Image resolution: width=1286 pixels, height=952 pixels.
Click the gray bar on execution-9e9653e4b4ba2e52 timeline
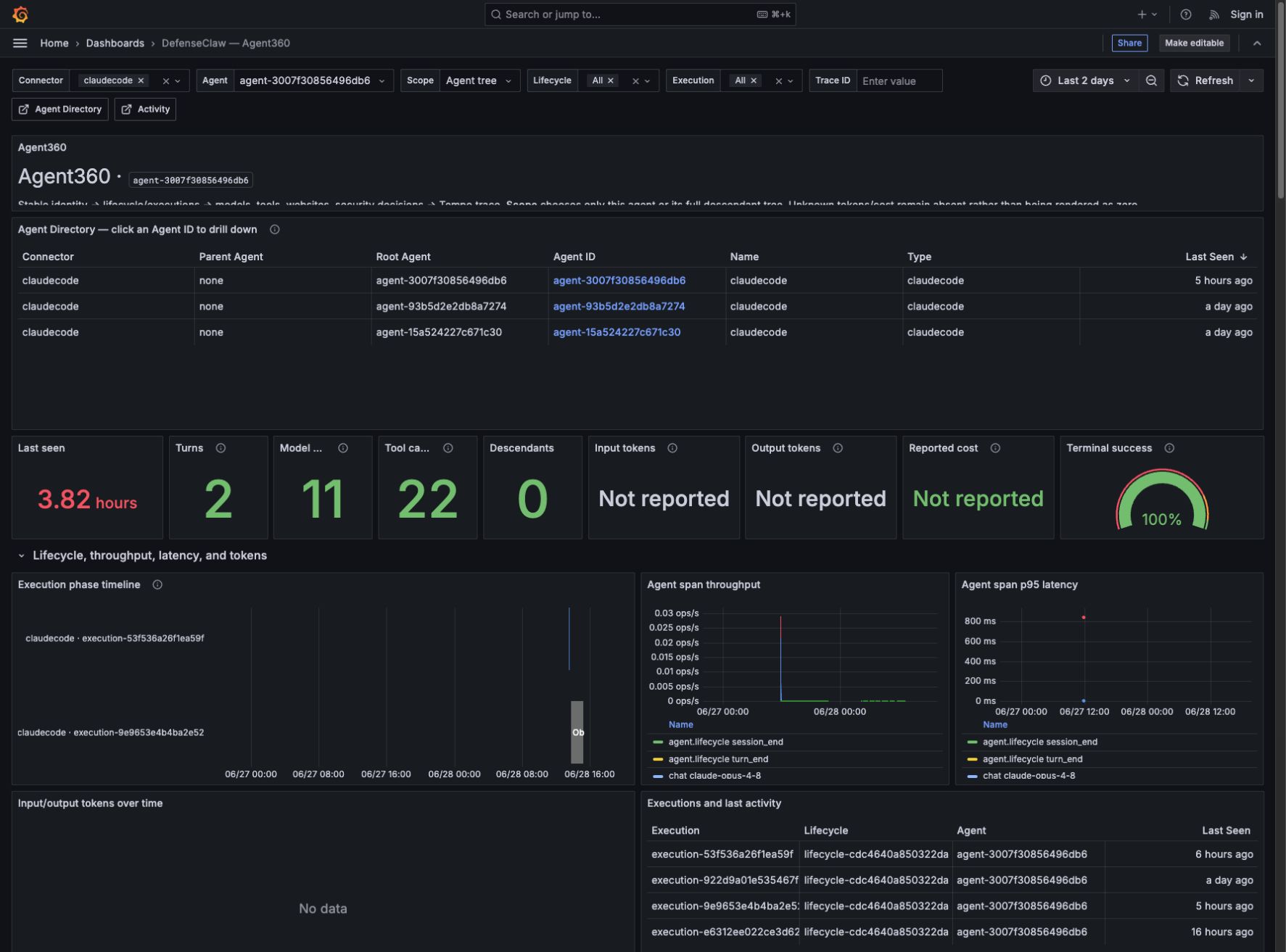[x=577, y=732]
